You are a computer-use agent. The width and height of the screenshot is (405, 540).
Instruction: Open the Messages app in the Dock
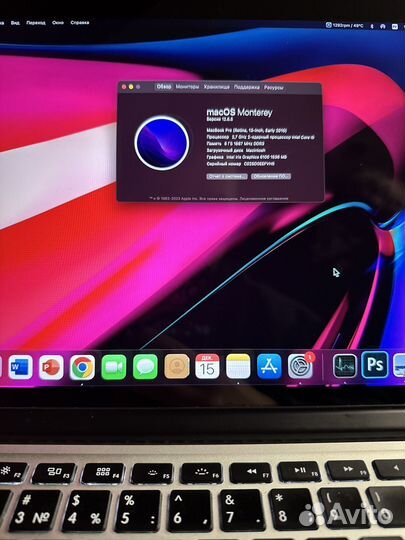(145, 367)
